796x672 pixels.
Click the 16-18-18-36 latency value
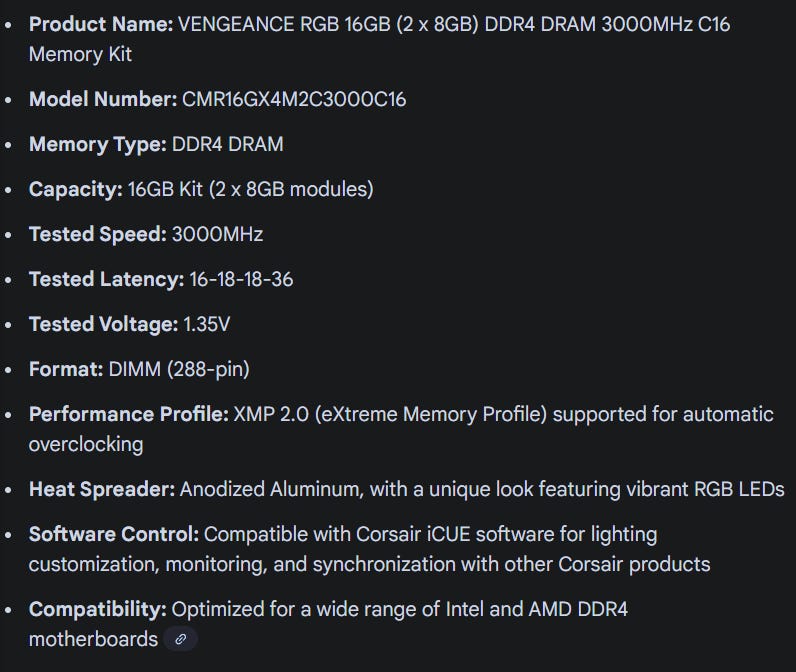pyautogui.click(x=241, y=279)
